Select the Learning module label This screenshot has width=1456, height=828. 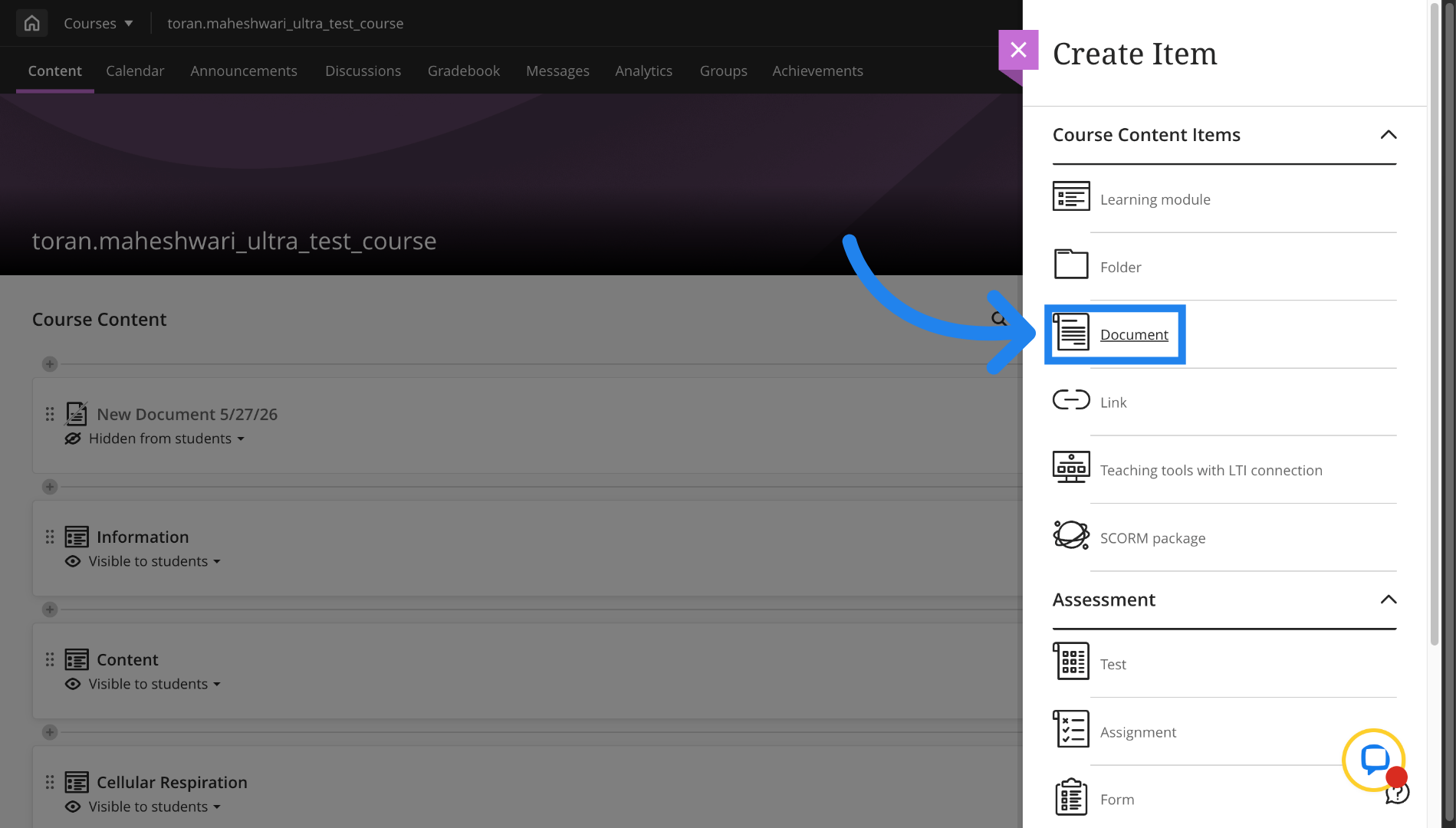(x=1155, y=199)
